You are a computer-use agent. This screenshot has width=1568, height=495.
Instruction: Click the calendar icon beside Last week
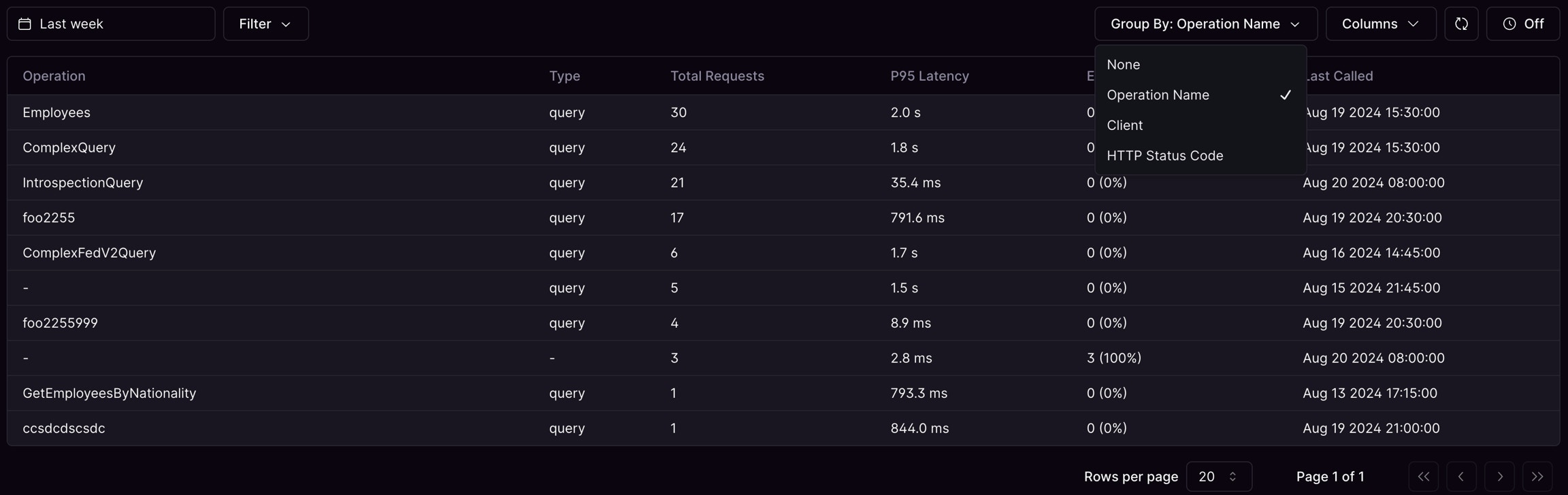[25, 23]
